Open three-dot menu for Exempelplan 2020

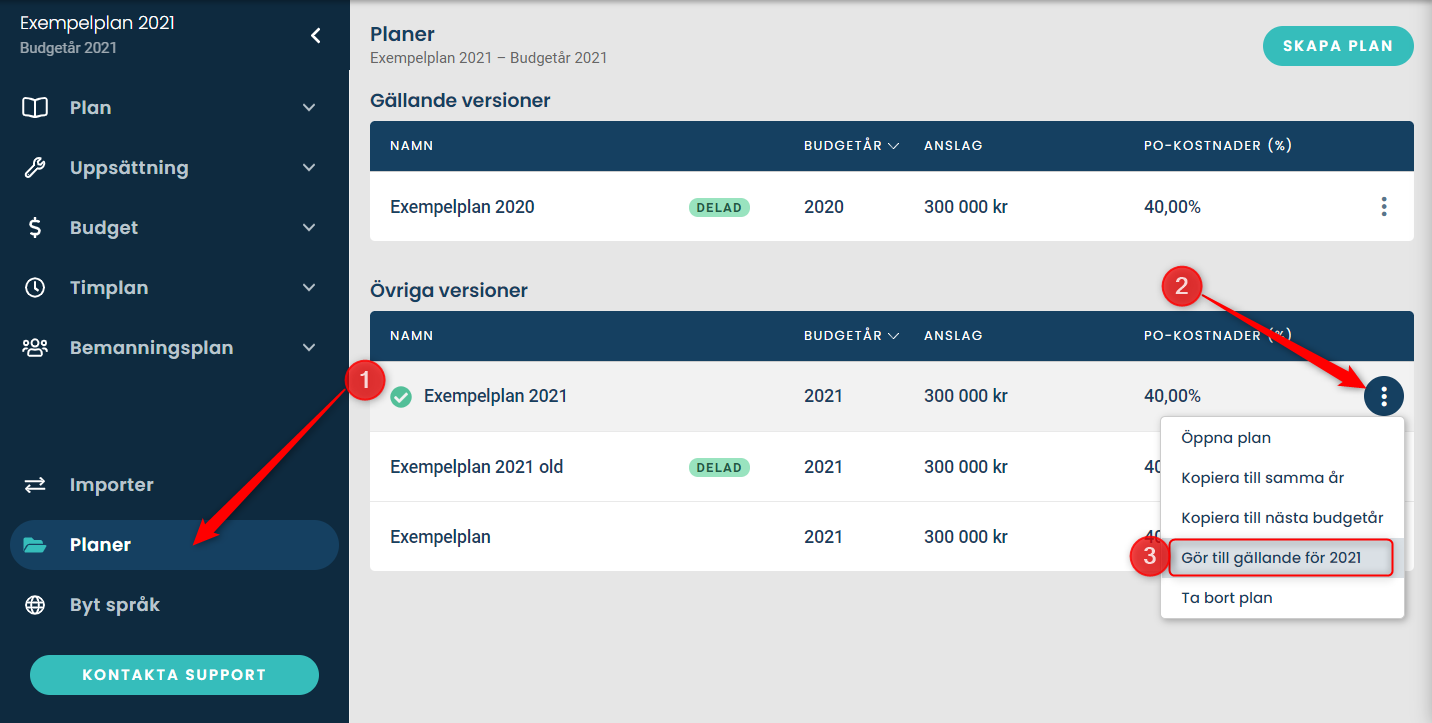point(1384,207)
